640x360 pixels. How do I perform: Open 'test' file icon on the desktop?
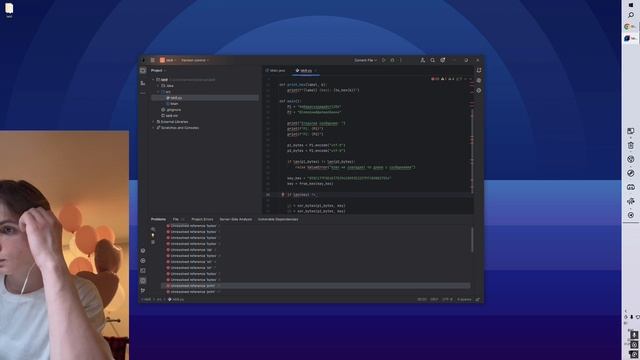click(x=9, y=10)
